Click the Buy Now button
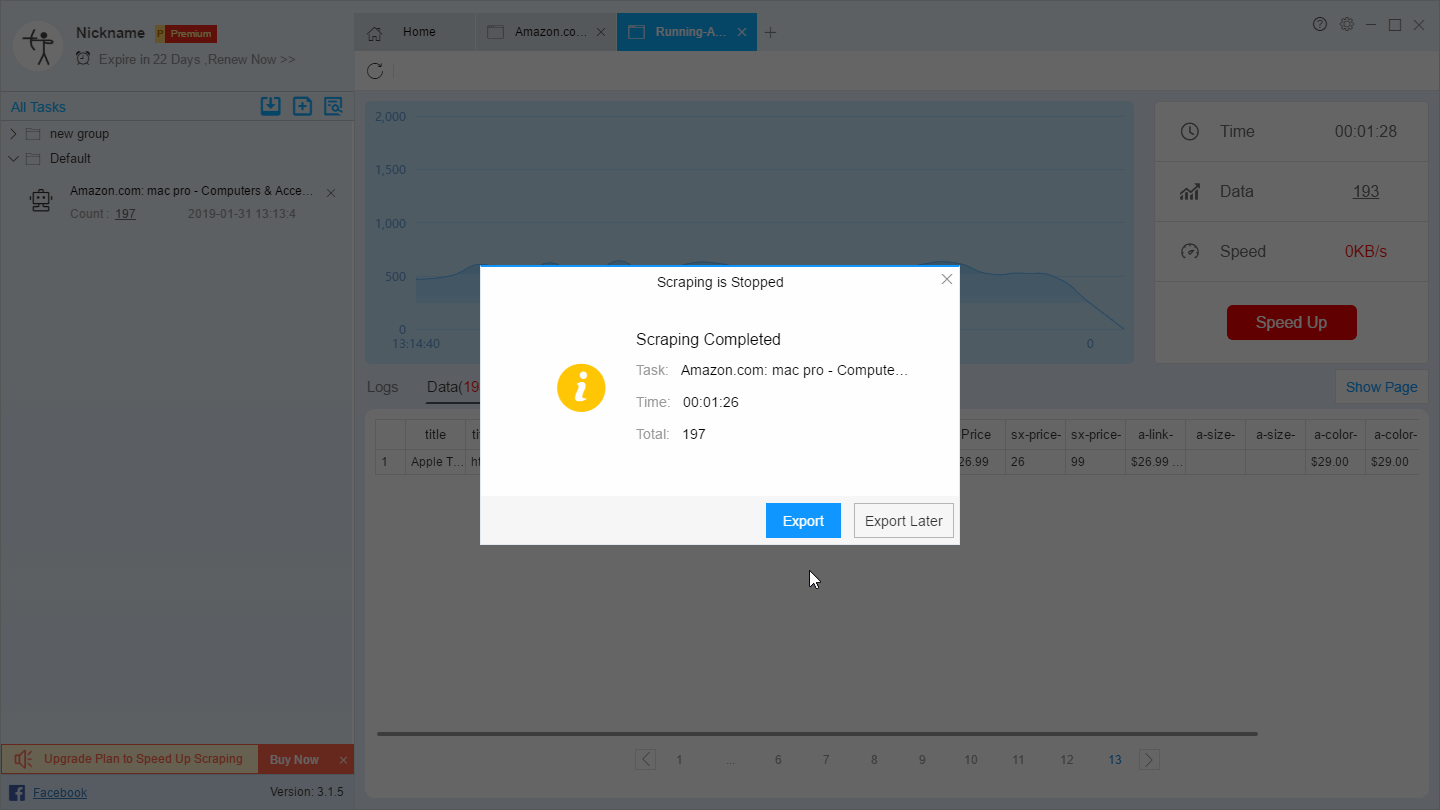1440x810 pixels. click(294, 759)
